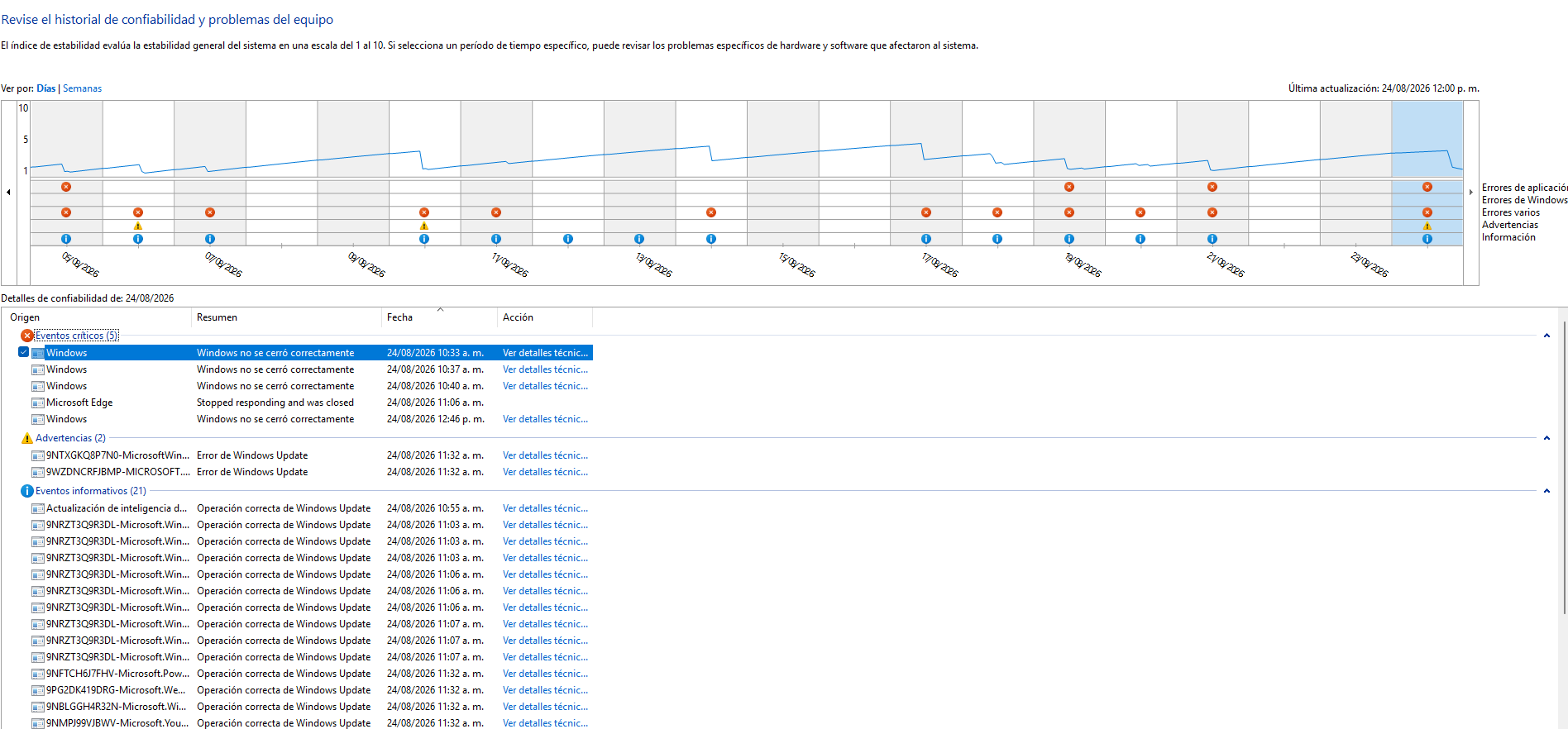1568x729 pixels.
Task: Open technical details for Actualización de inteligencia row
Action: click(x=546, y=508)
